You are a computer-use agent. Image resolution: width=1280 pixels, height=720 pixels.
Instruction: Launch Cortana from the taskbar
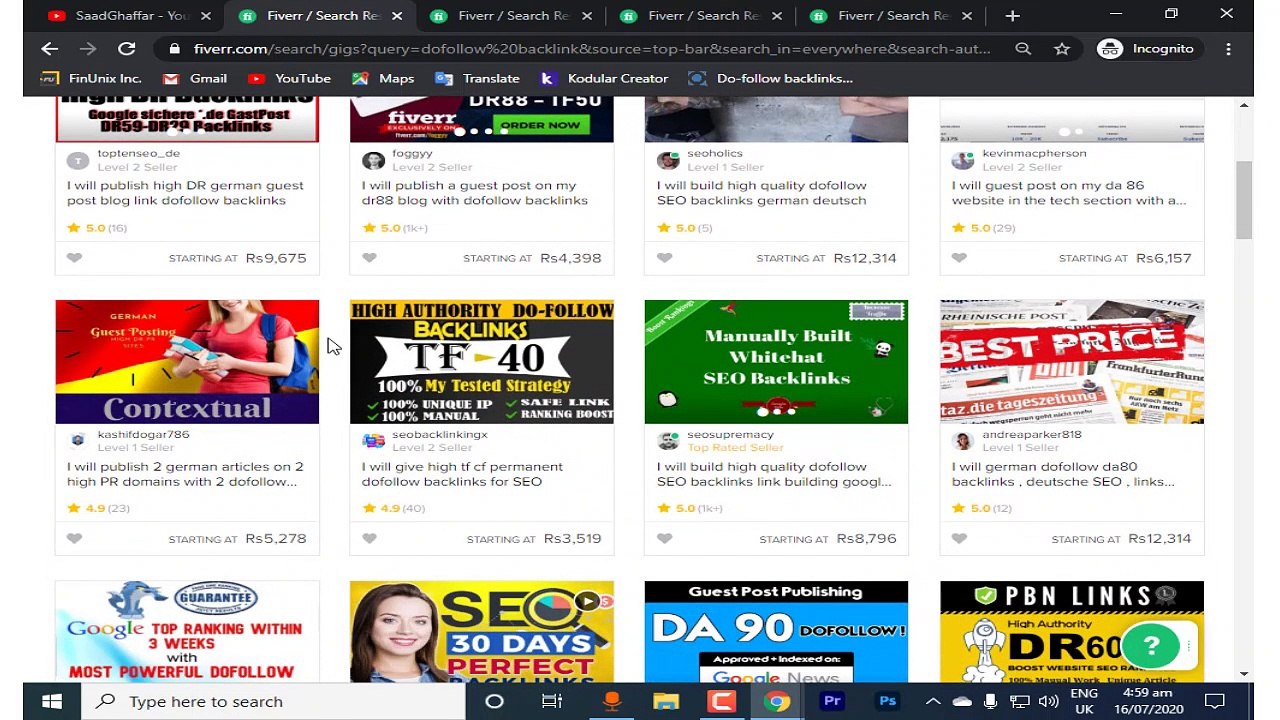click(x=494, y=701)
